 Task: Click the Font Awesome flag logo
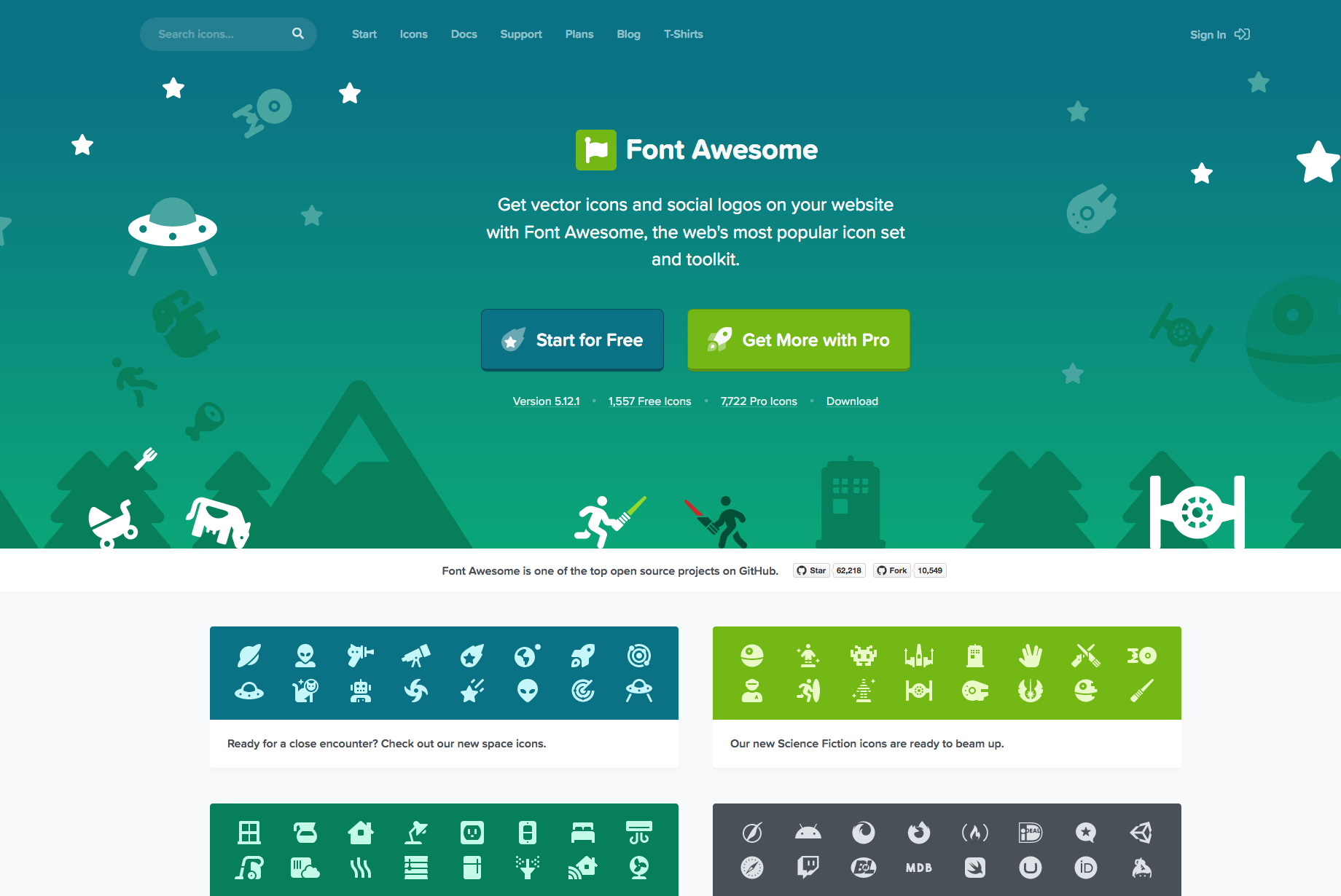[x=596, y=150]
